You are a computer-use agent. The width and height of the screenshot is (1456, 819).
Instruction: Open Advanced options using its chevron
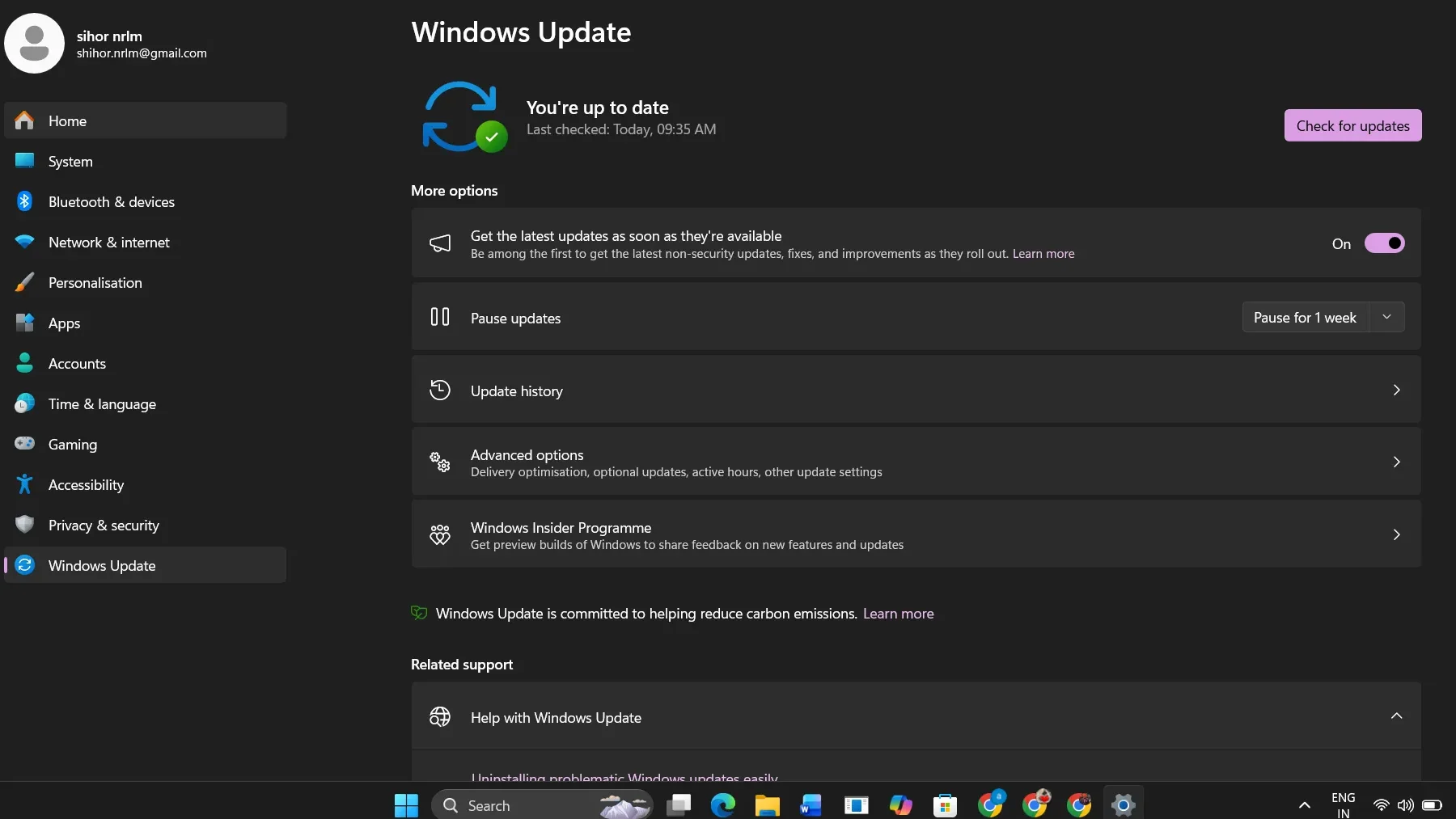1396,462
